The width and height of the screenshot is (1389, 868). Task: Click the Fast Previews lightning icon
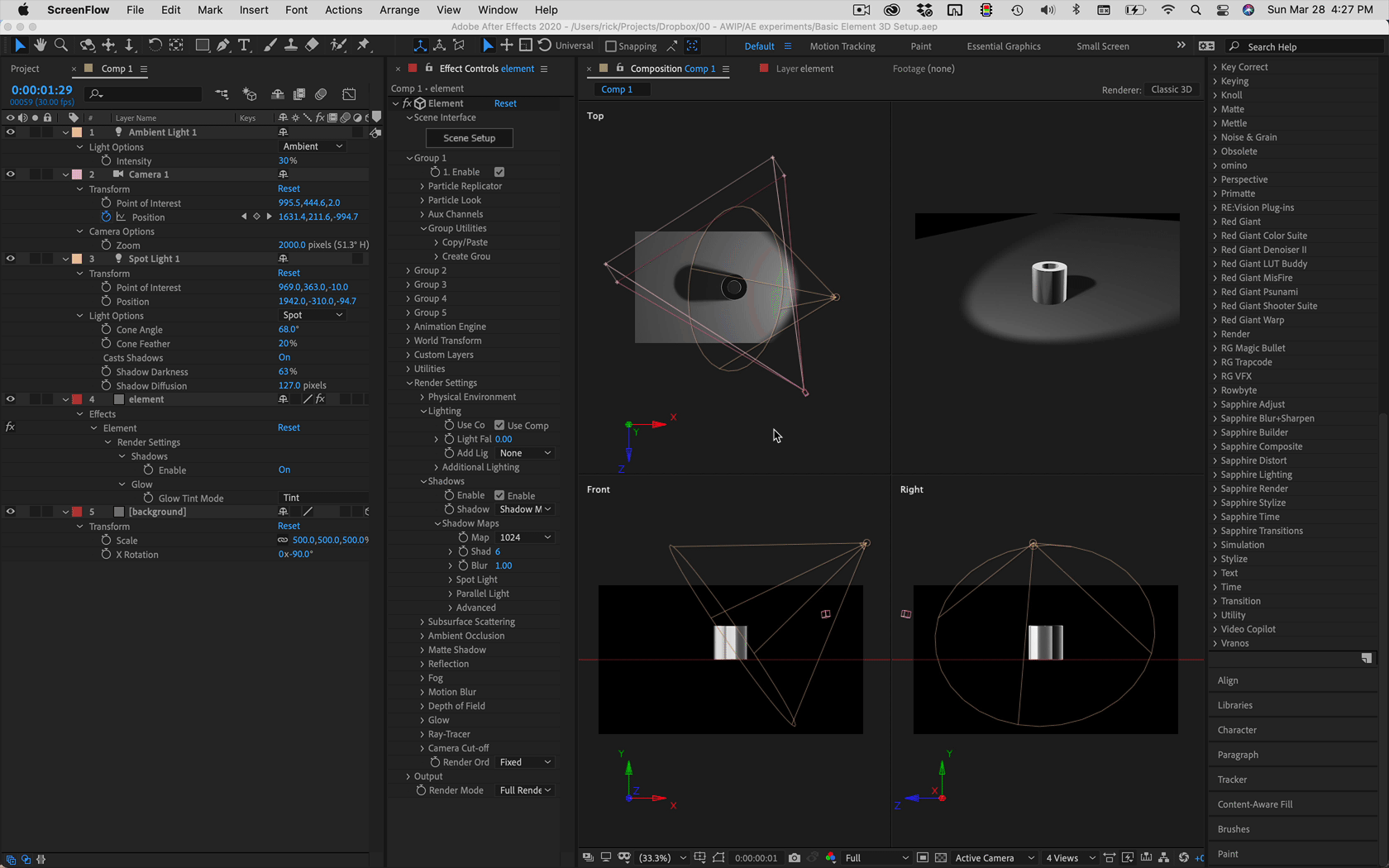1127,857
